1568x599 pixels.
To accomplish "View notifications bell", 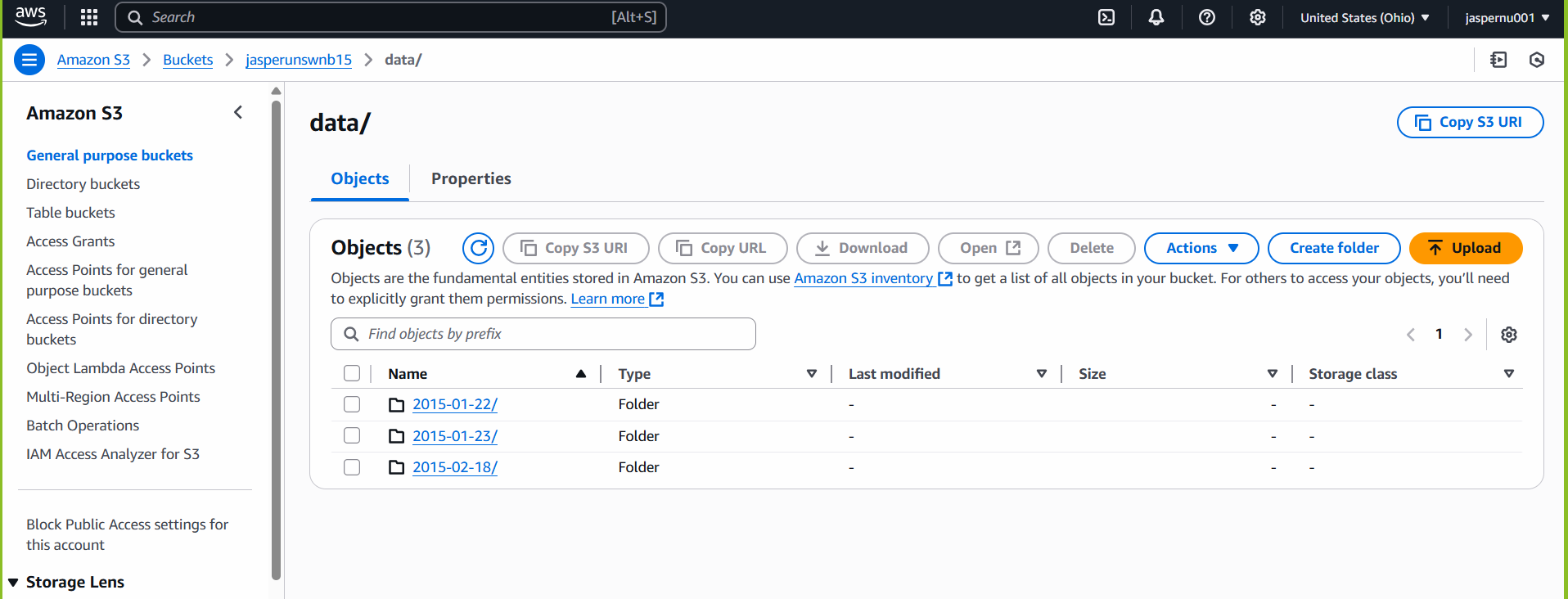I will pyautogui.click(x=1156, y=17).
